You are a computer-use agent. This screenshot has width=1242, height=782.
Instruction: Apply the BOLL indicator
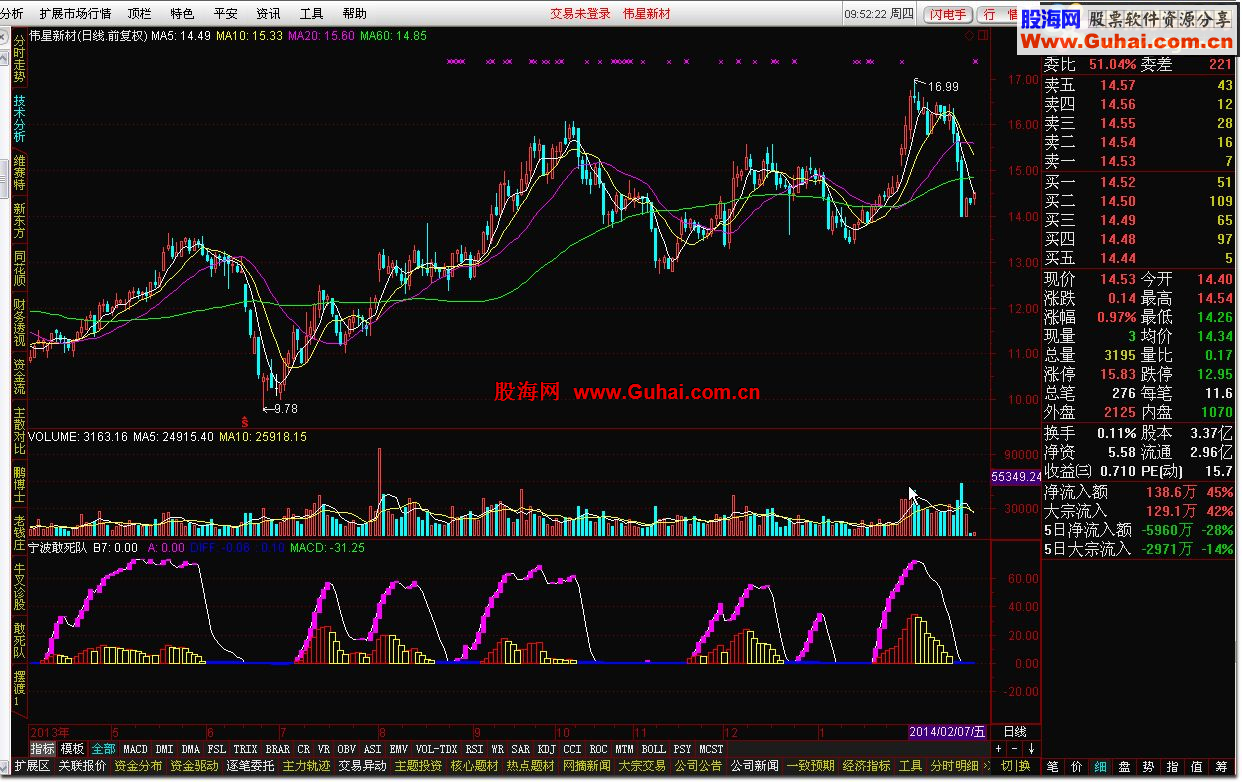[x=654, y=749]
